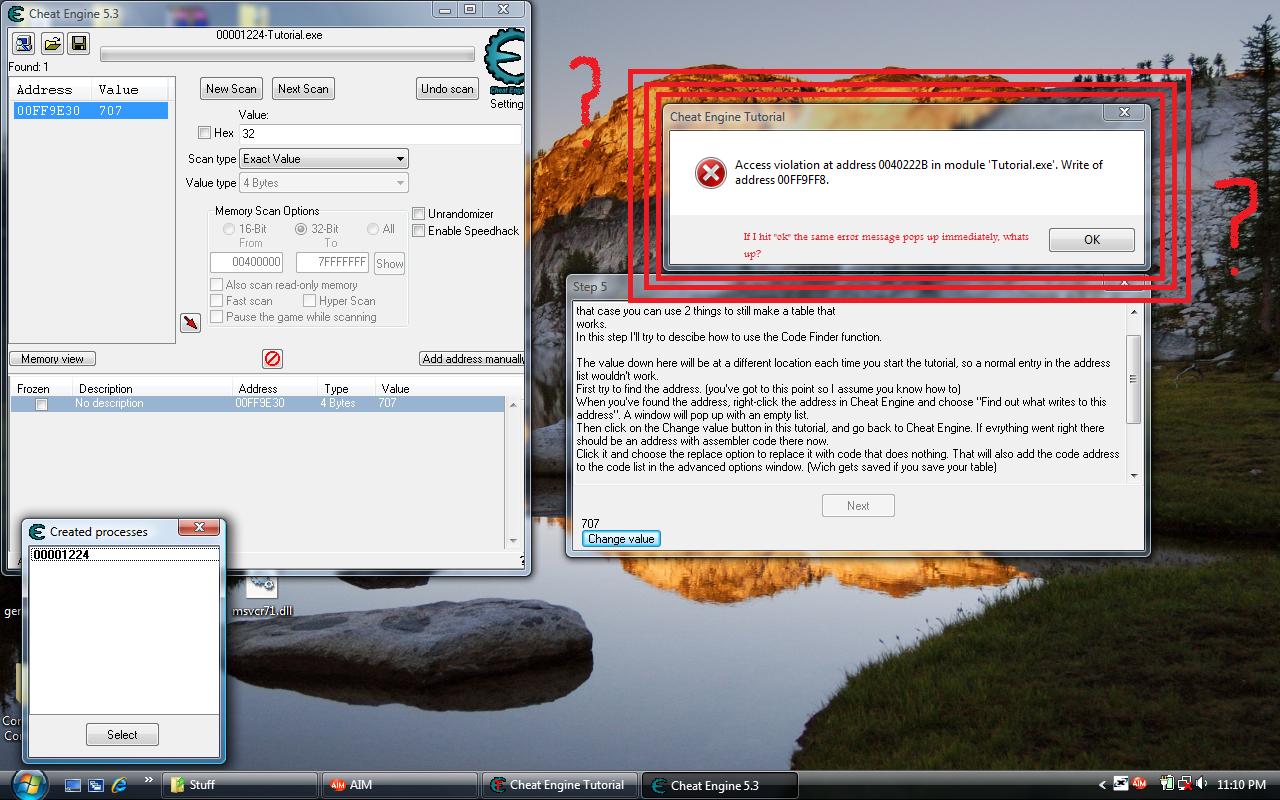Enable the Hex checkbox
The width and height of the screenshot is (1280, 800).
(203, 133)
